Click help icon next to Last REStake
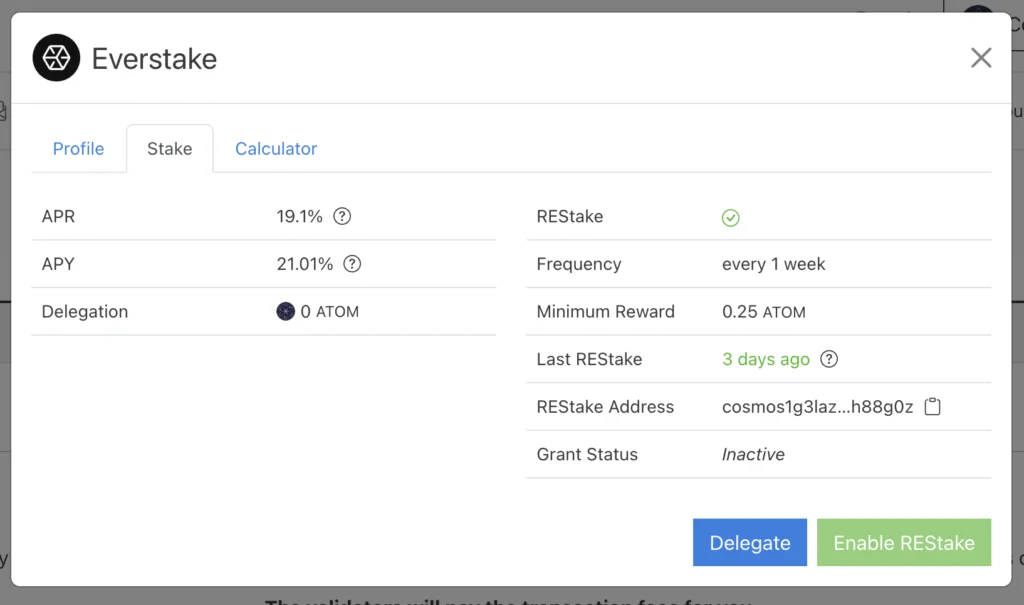1024x605 pixels. pyautogui.click(x=829, y=359)
